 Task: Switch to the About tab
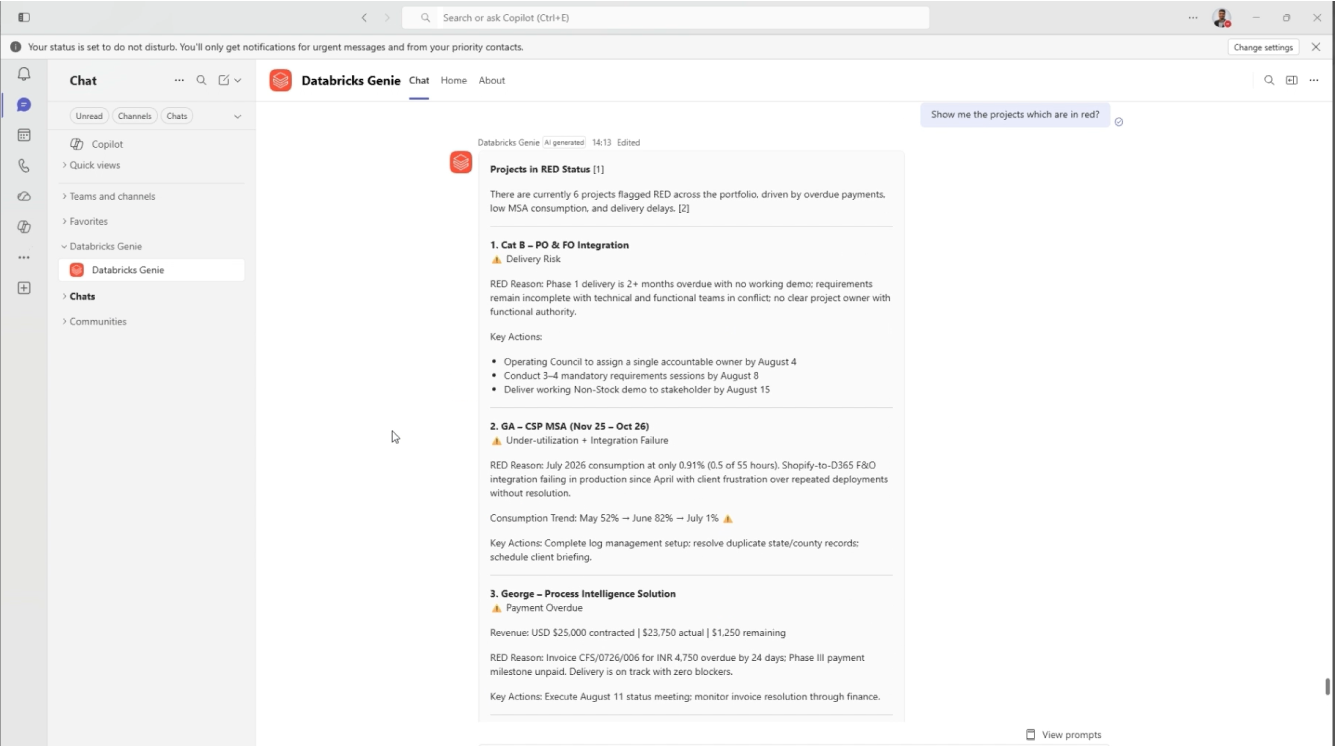(492, 80)
